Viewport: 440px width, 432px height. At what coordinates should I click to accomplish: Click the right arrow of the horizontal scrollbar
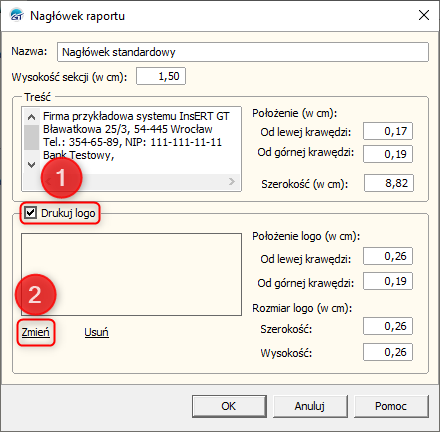pyautogui.click(x=232, y=181)
